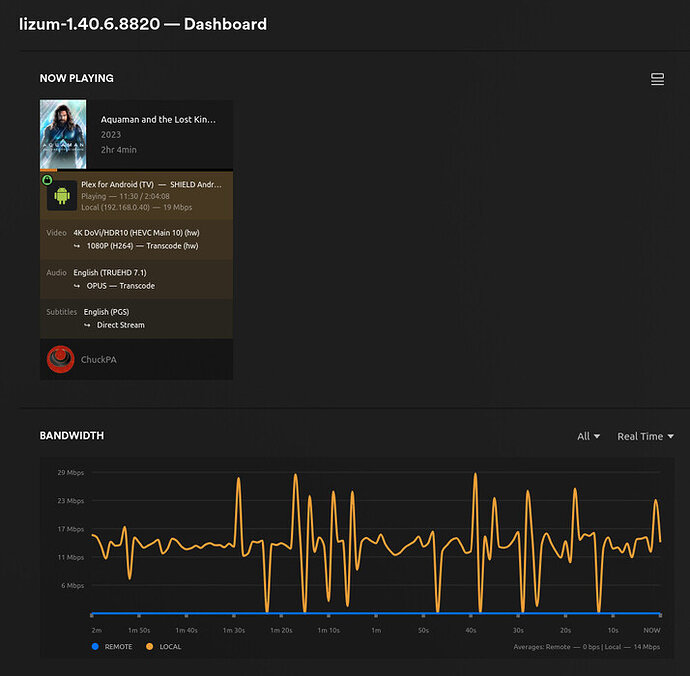Select 'Local (192.168.0.40) — 19 Mbps' line
The image size is (690, 676).
[136, 207]
